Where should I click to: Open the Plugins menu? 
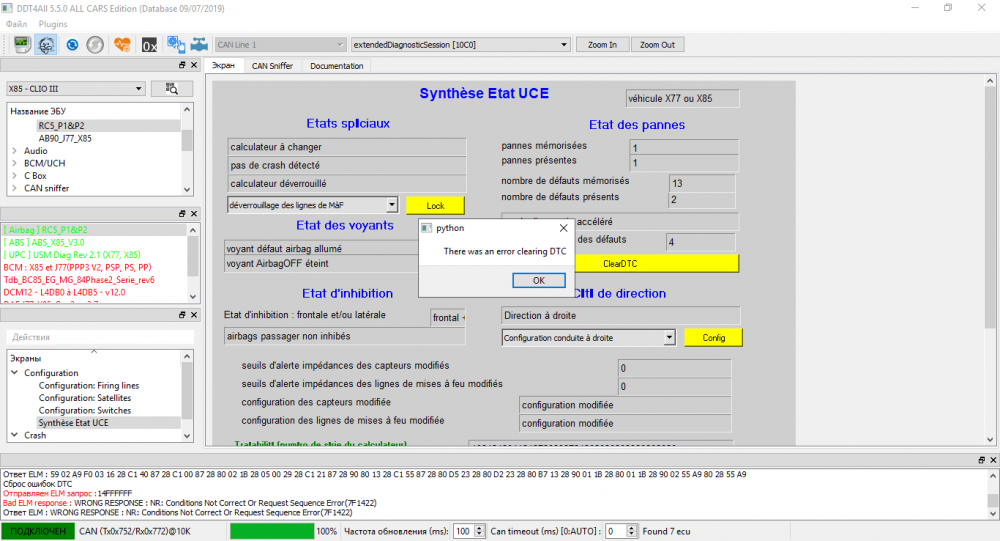point(53,24)
